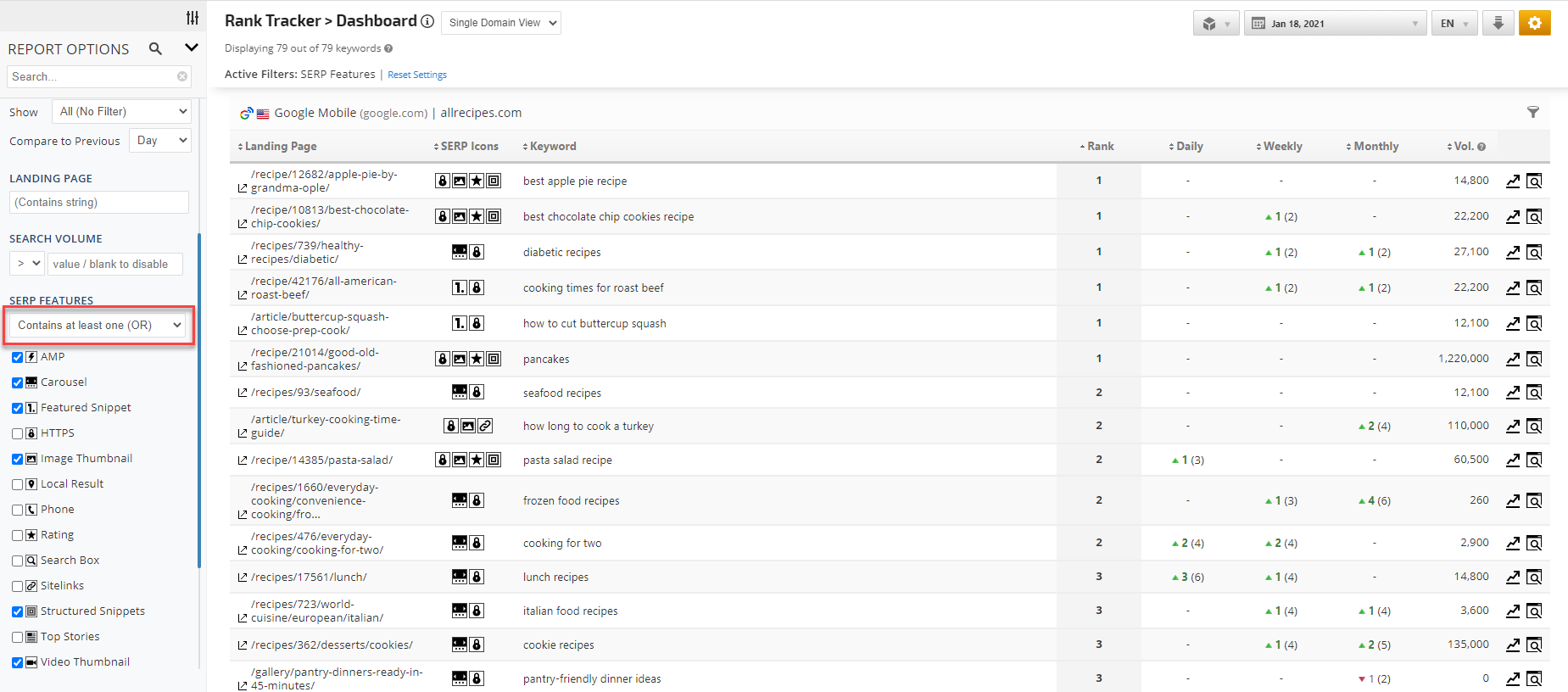Click the Reset Settings link
The height and width of the screenshot is (692, 1568).
click(x=416, y=75)
